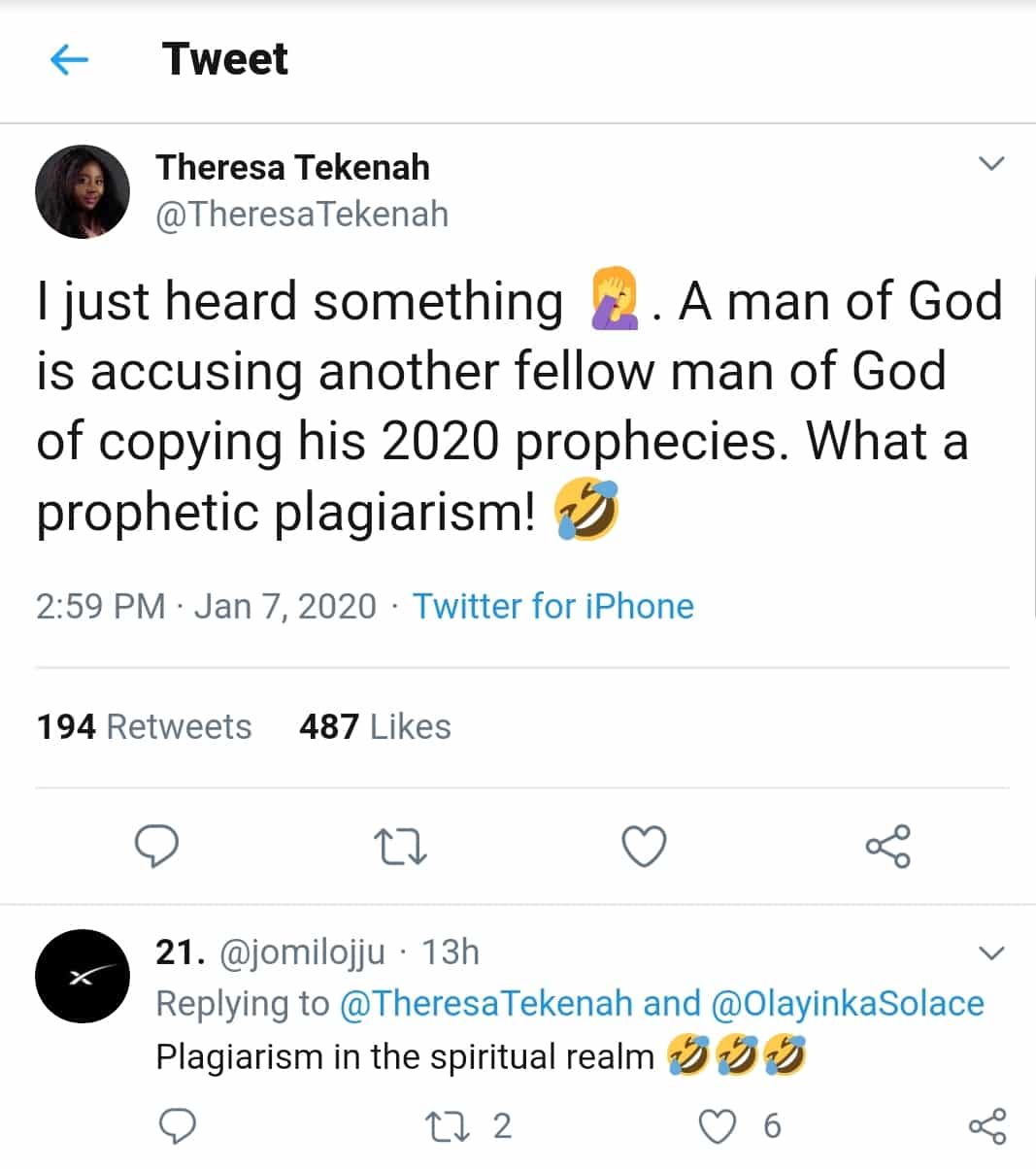View the 194 Retweets list
Screen dimensions: 1036x1169
144,726
